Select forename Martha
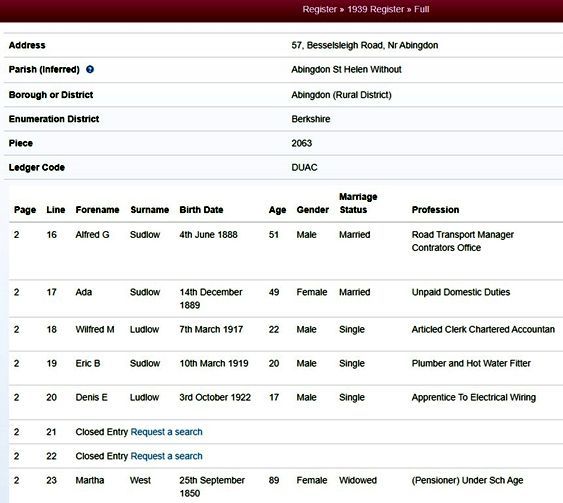This screenshot has height=503, width=563. (x=90, y=480)
